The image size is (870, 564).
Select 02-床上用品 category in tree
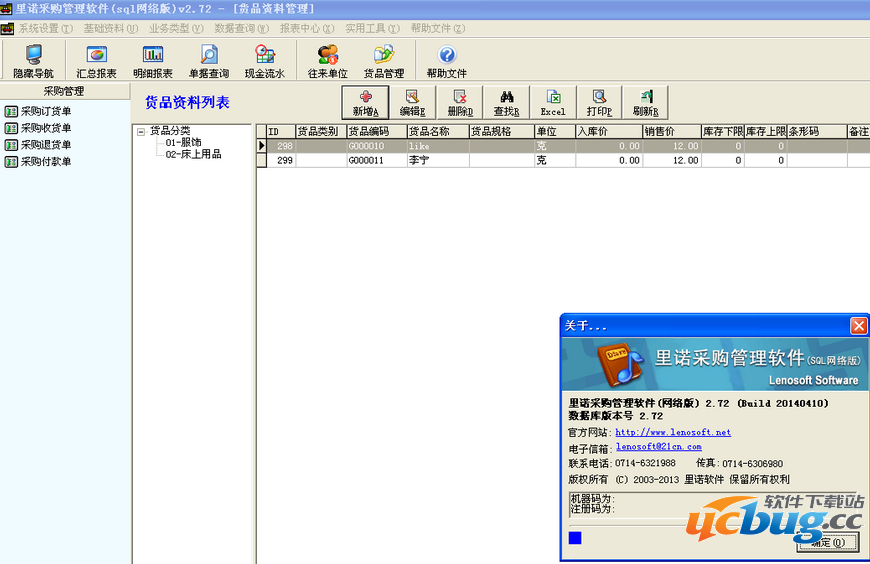tap(193, 154)
